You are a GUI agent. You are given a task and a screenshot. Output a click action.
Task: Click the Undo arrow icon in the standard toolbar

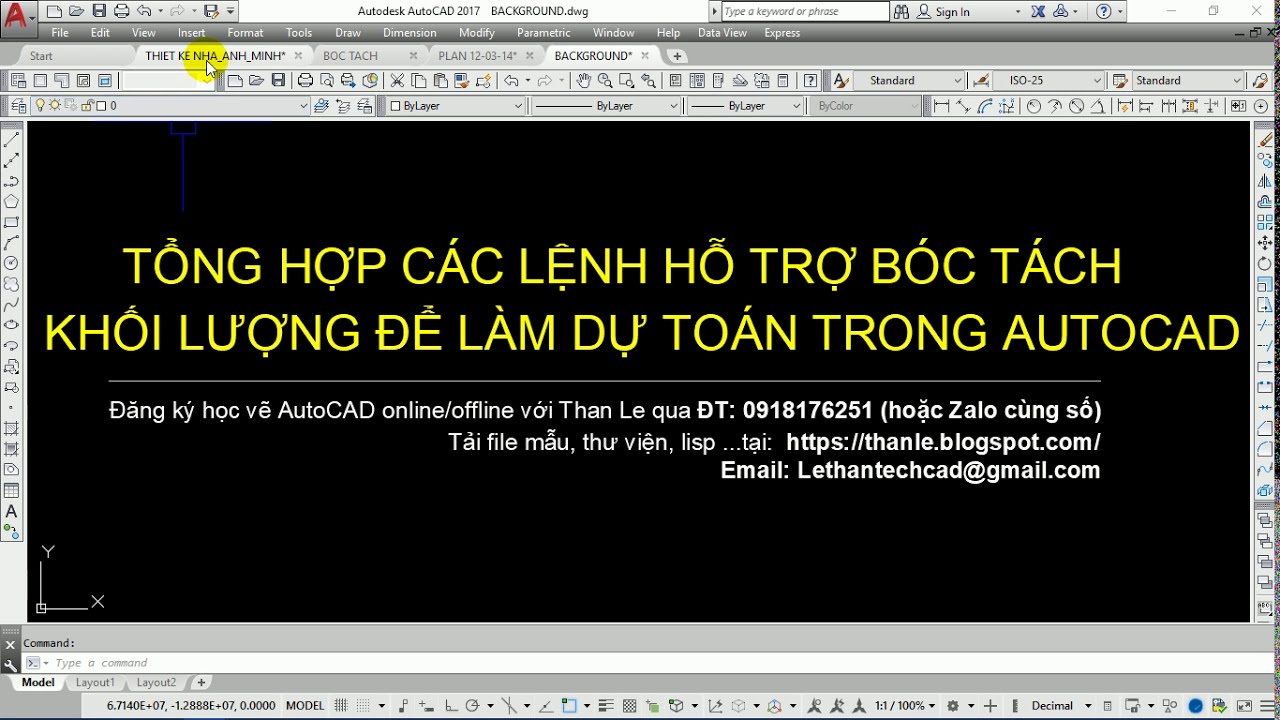pyautogui.click(x=511, y=80)
